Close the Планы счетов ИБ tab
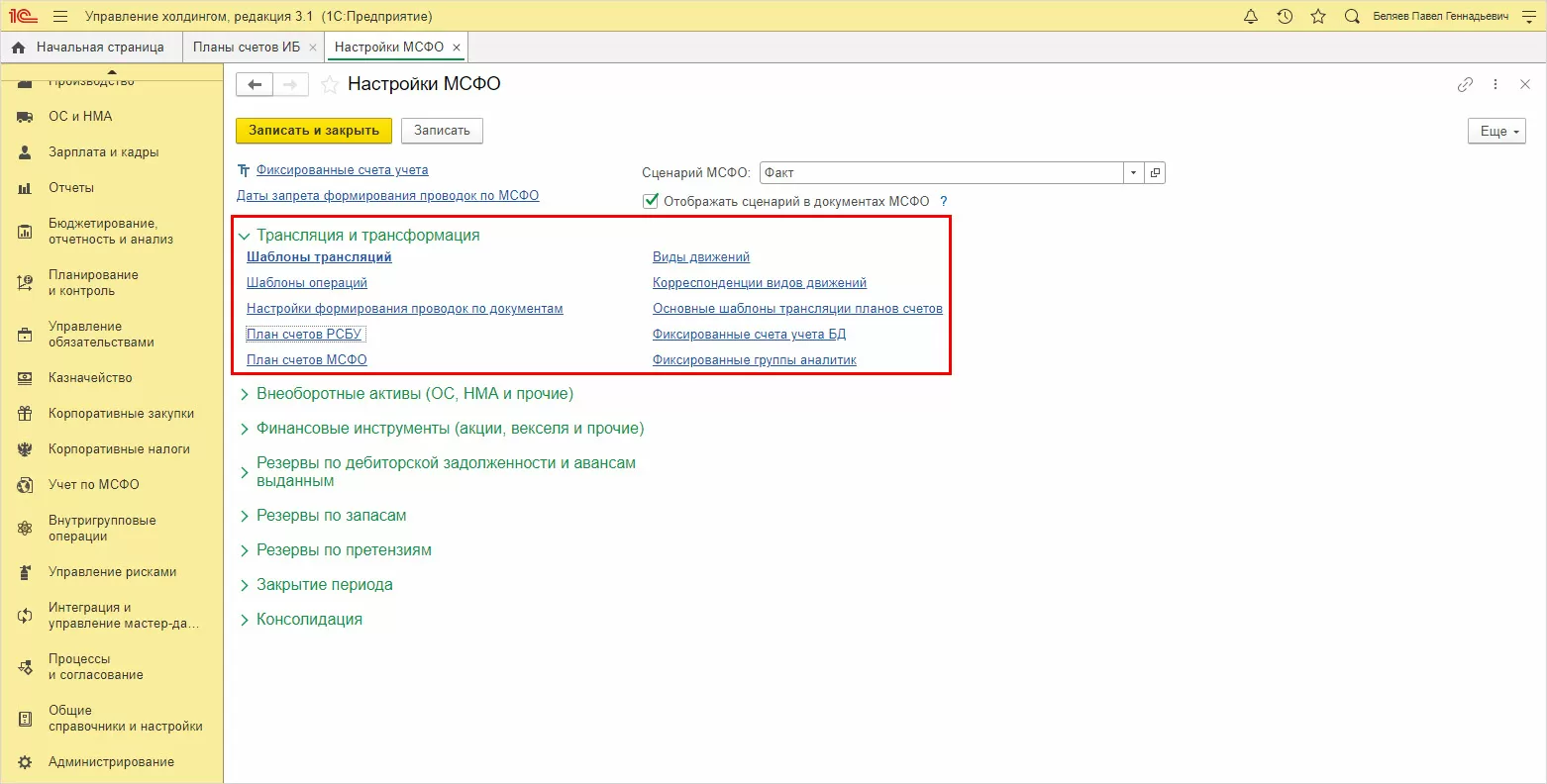Screen dimensions: 1547x784 [x=313, y=48]
